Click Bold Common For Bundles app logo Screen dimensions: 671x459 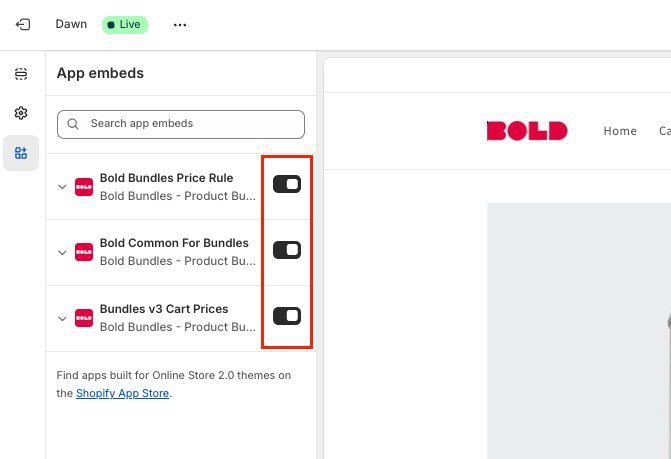[x=84, y=252]
